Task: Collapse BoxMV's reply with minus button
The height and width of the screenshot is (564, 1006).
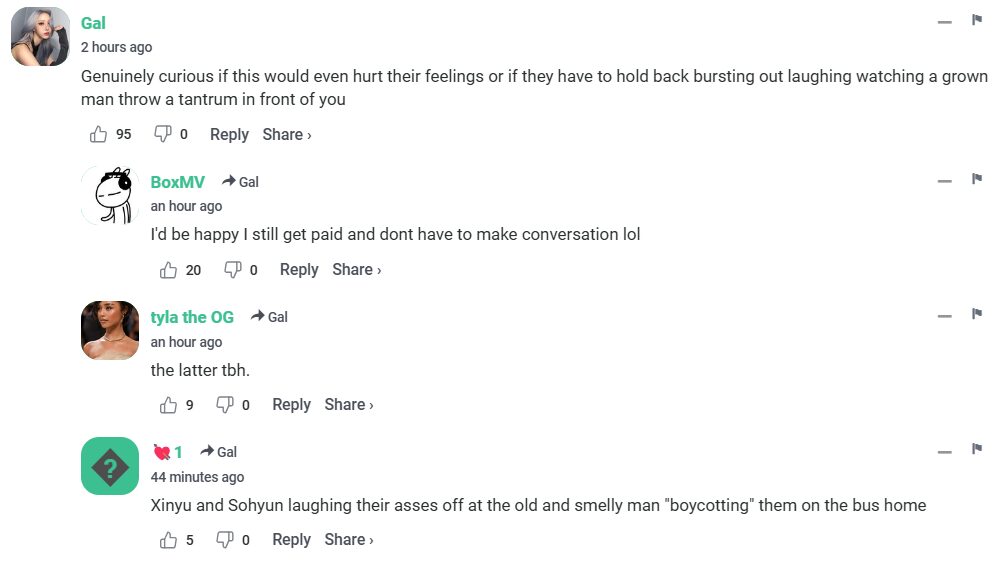Action: [x=945, y=181]
